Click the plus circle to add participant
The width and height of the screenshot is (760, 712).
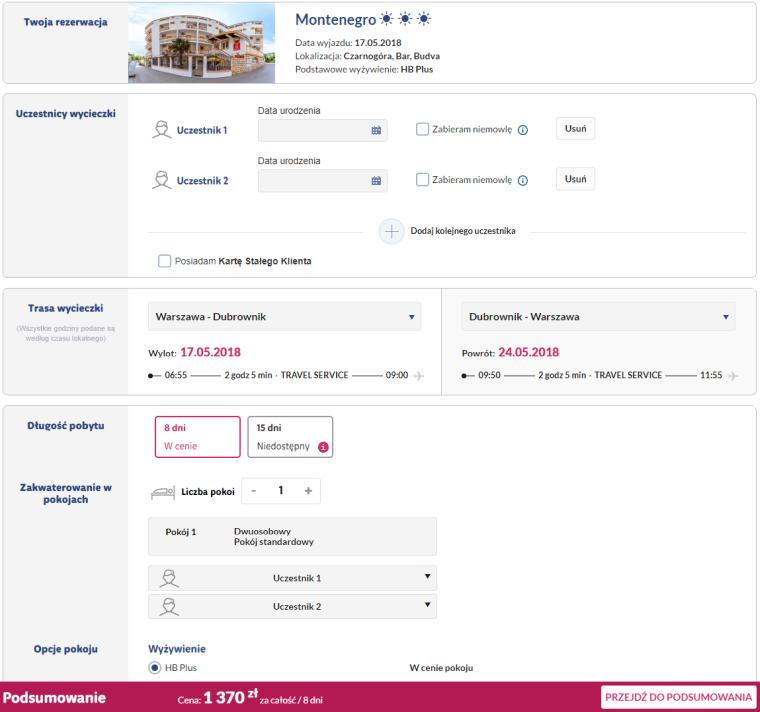coord(391,232)
